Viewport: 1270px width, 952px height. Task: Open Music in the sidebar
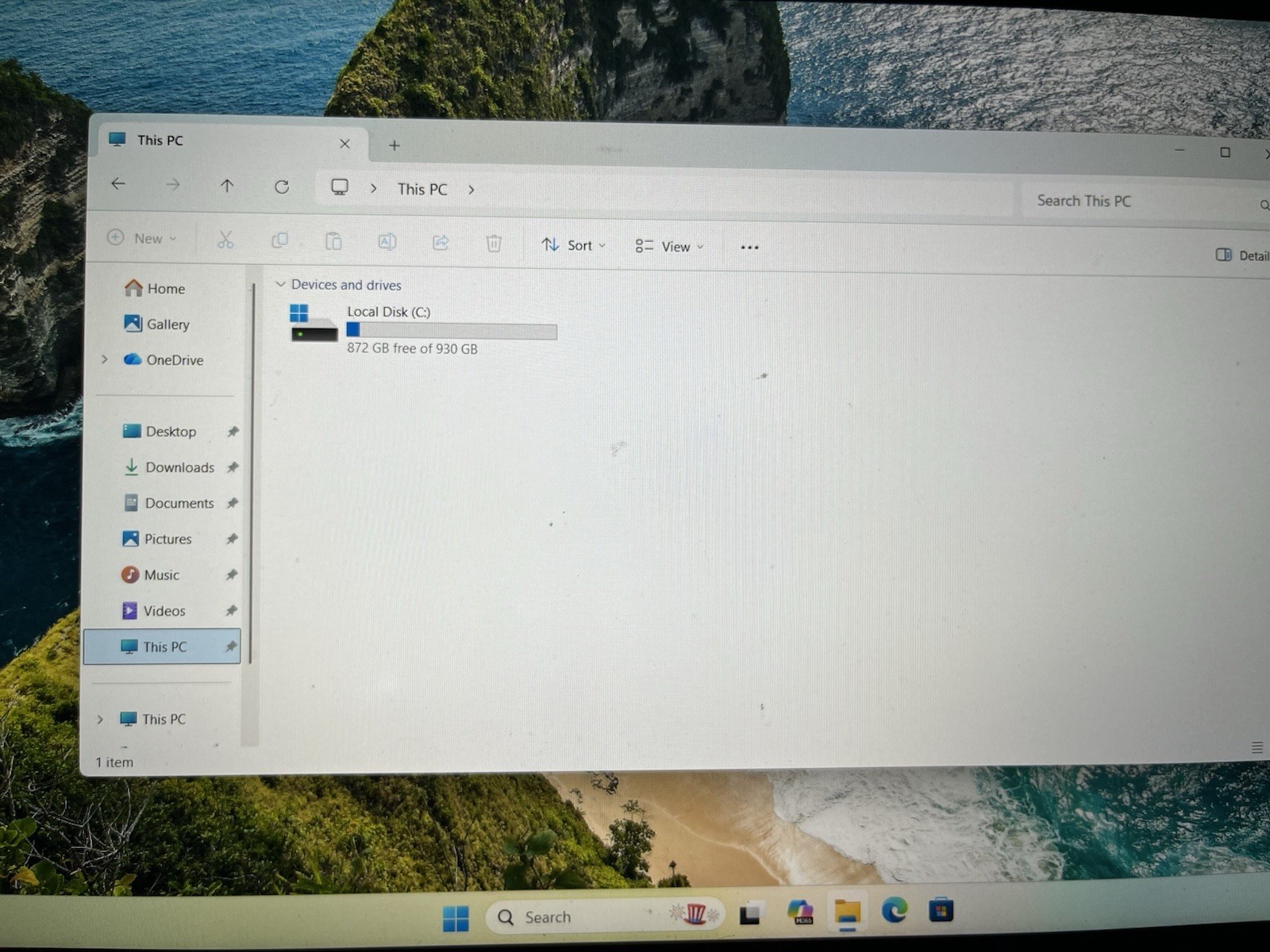150,574
